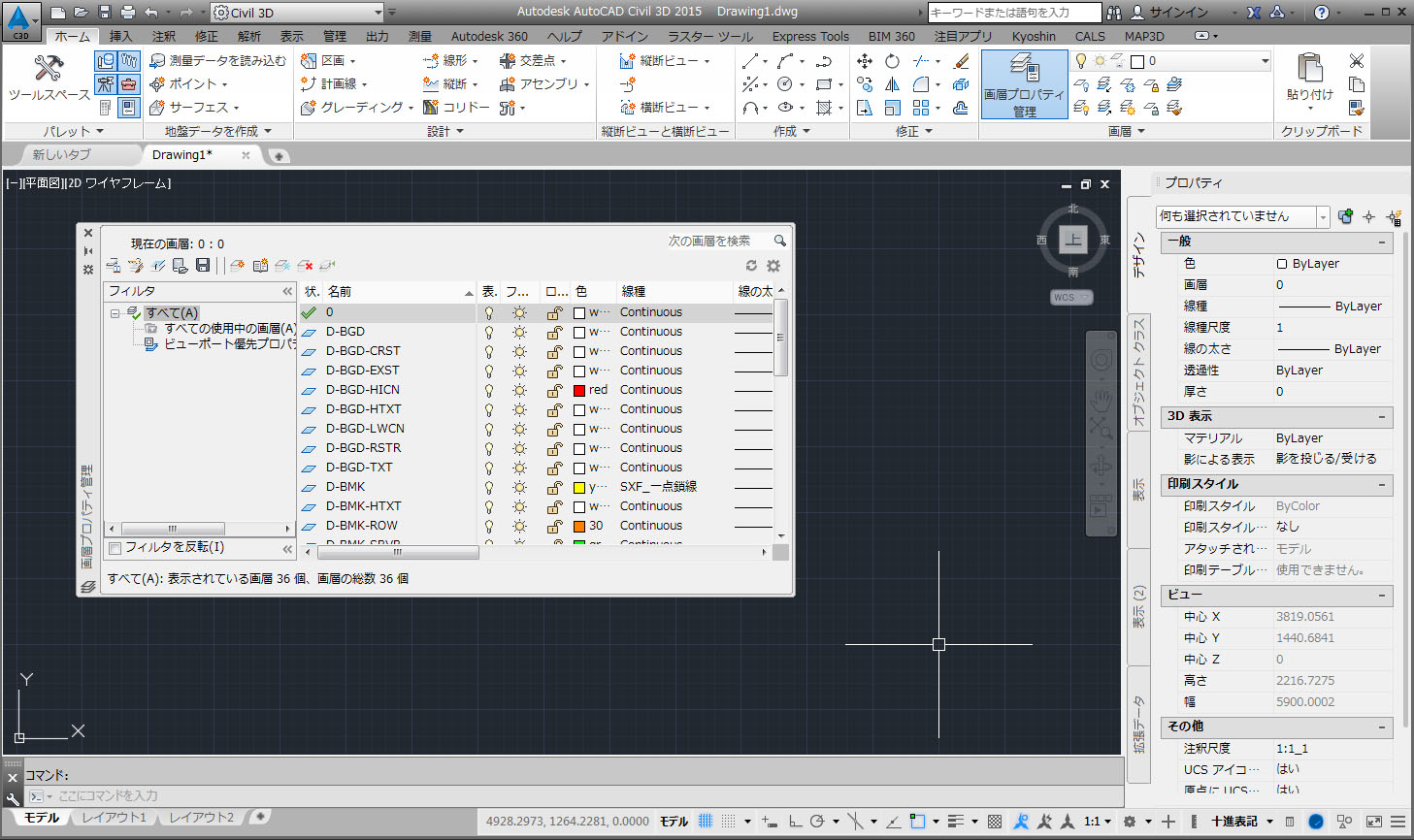Image resolution: width=1414 pixels, height=840 pixels.
Task: Select the Erase tool in Modify panel
Action: coord(961,61)
